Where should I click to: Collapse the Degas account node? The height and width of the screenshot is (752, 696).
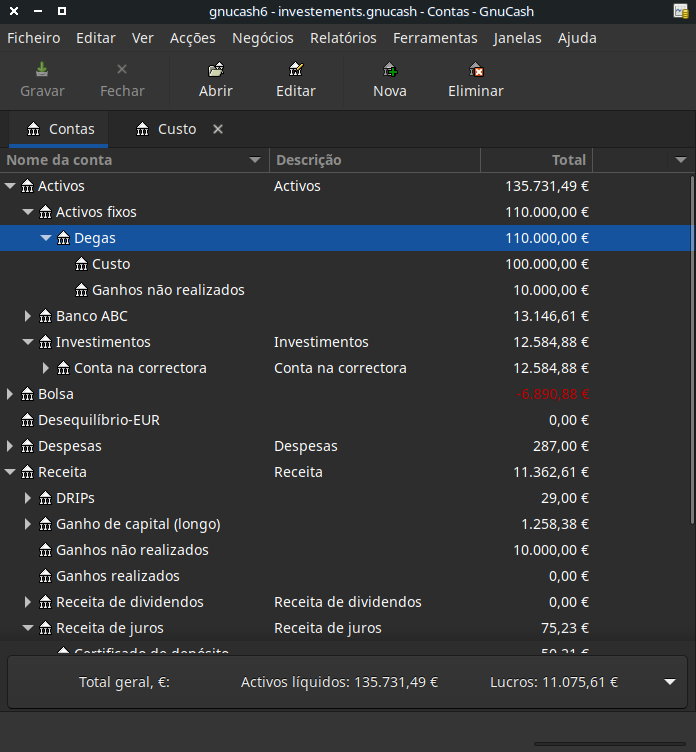click(x=46, y=238)
